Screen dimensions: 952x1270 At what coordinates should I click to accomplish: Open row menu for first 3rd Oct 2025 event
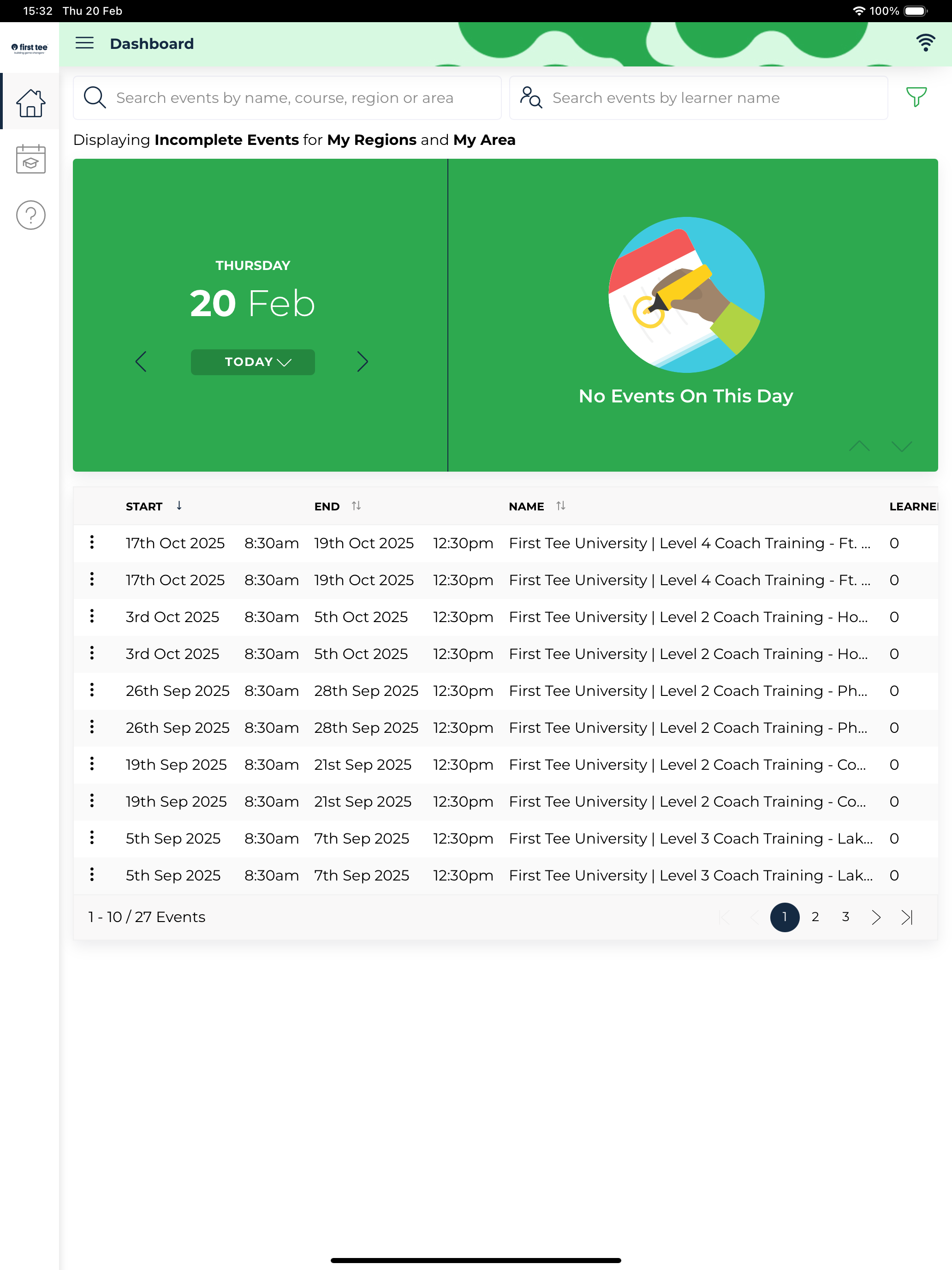pos(92,616)
